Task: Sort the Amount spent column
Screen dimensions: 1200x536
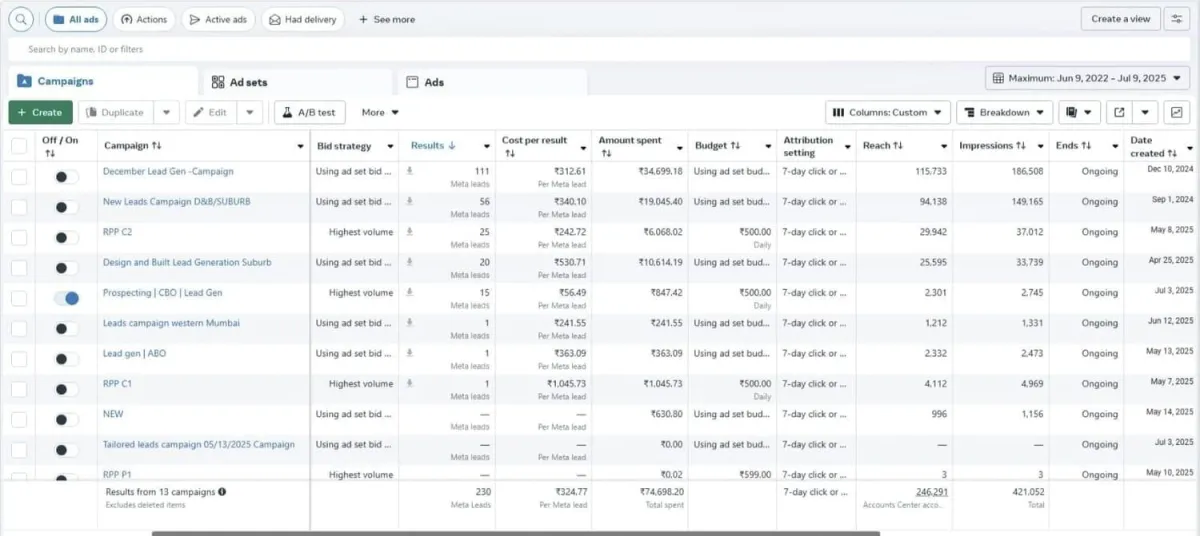Action: click(x=606, y=153)
